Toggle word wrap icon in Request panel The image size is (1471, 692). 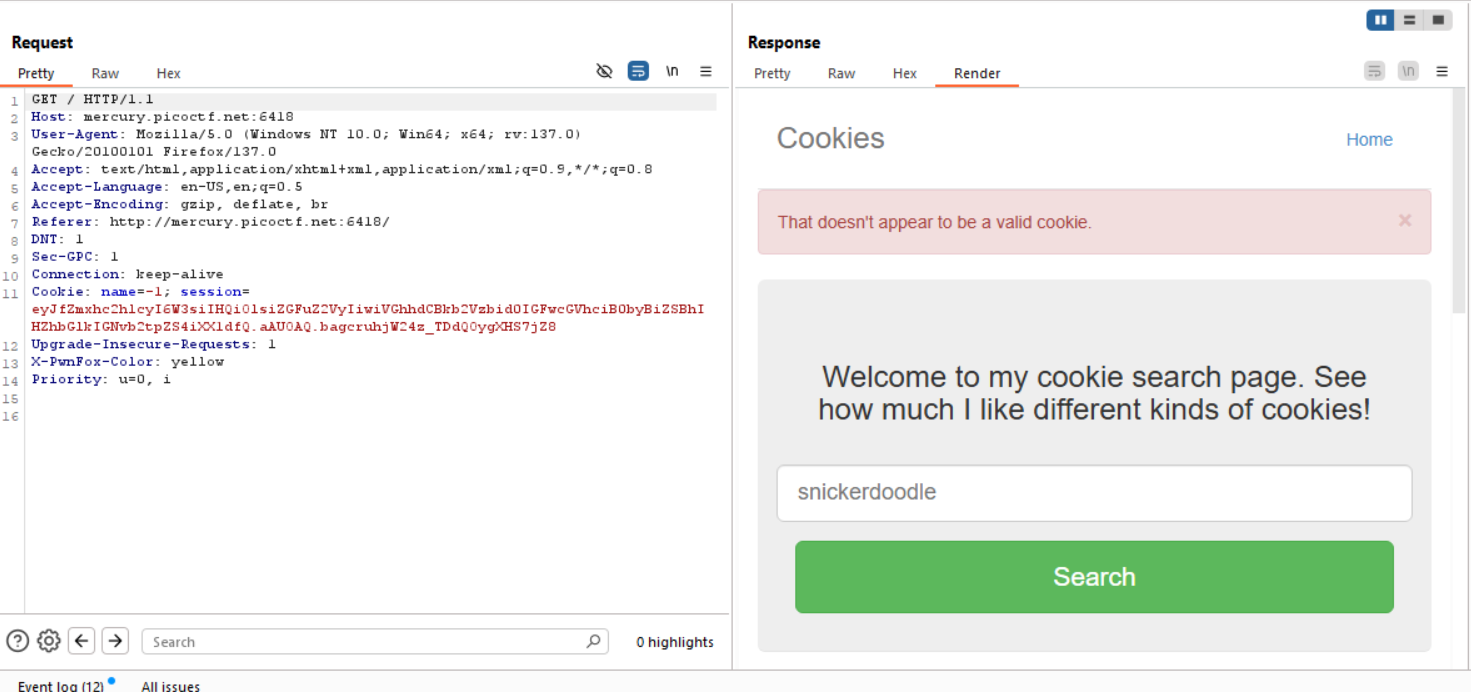coord(638,71)
